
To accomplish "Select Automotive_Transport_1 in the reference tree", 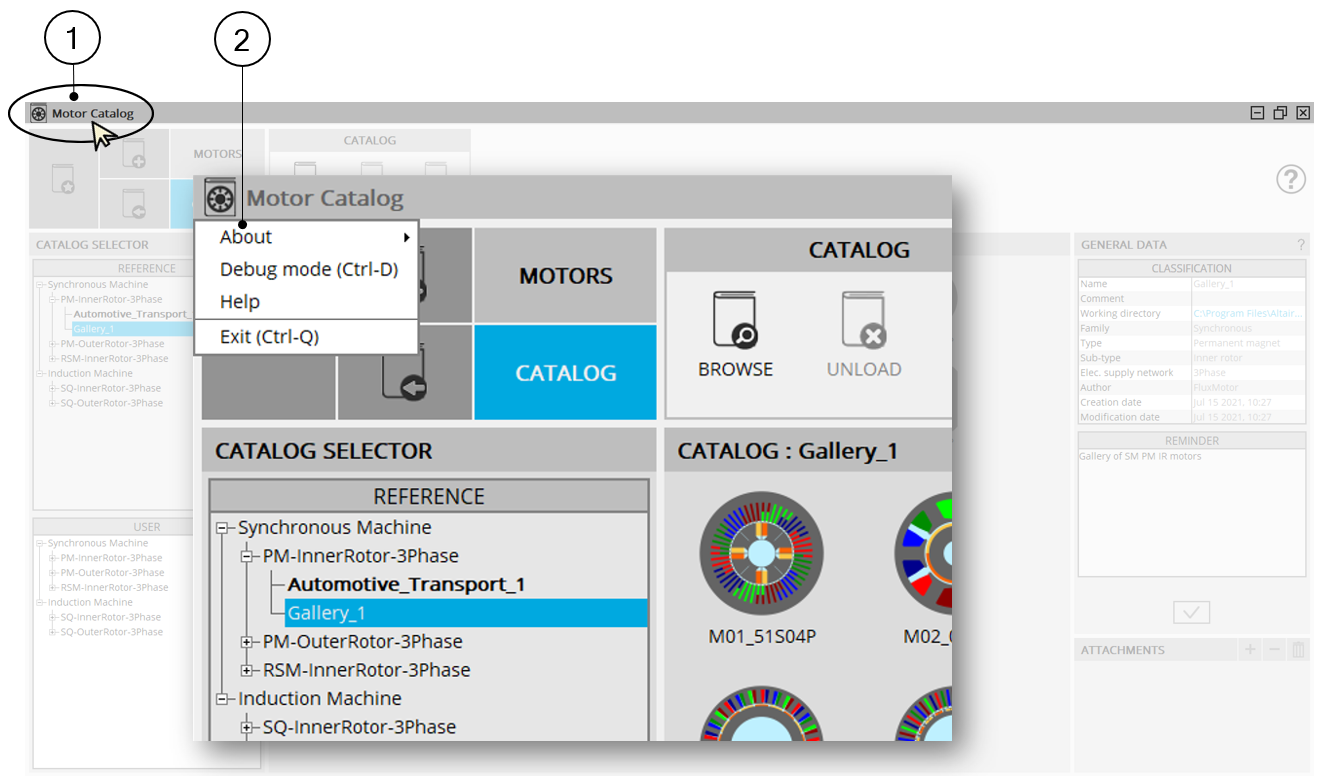I will 406,584.
